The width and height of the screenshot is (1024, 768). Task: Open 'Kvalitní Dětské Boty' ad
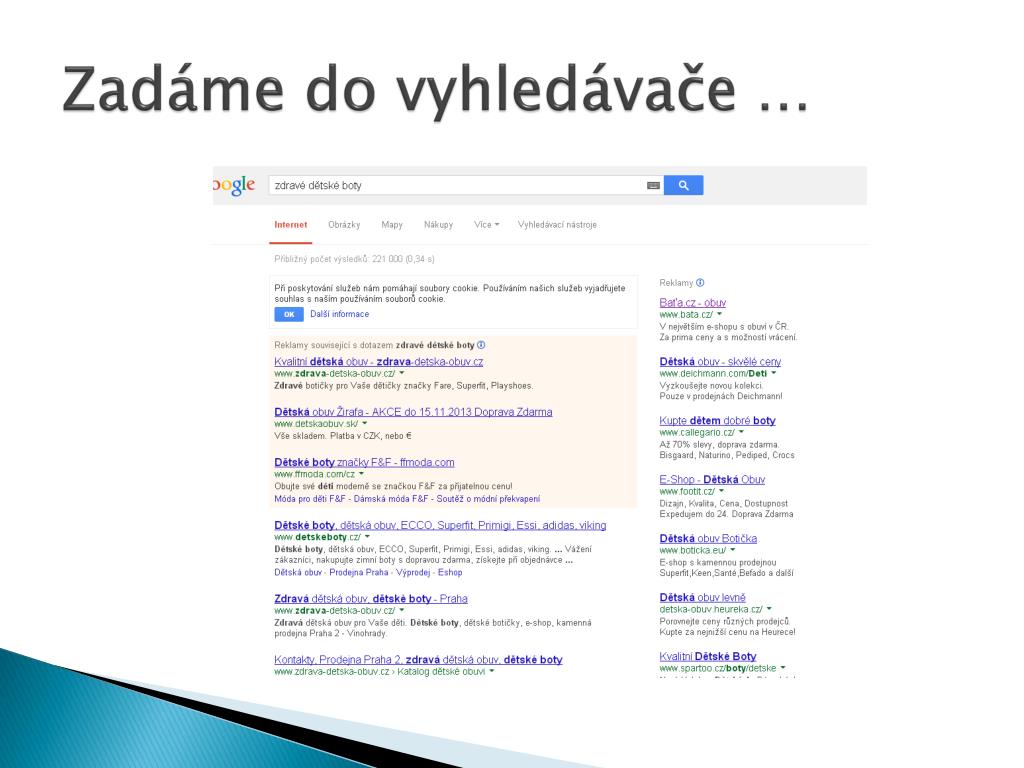[x=708, y=656]
